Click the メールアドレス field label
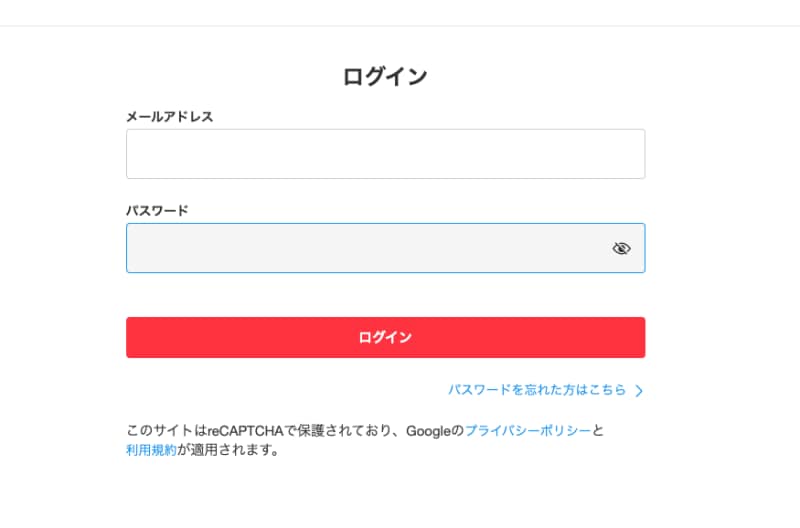 [169, 117]
